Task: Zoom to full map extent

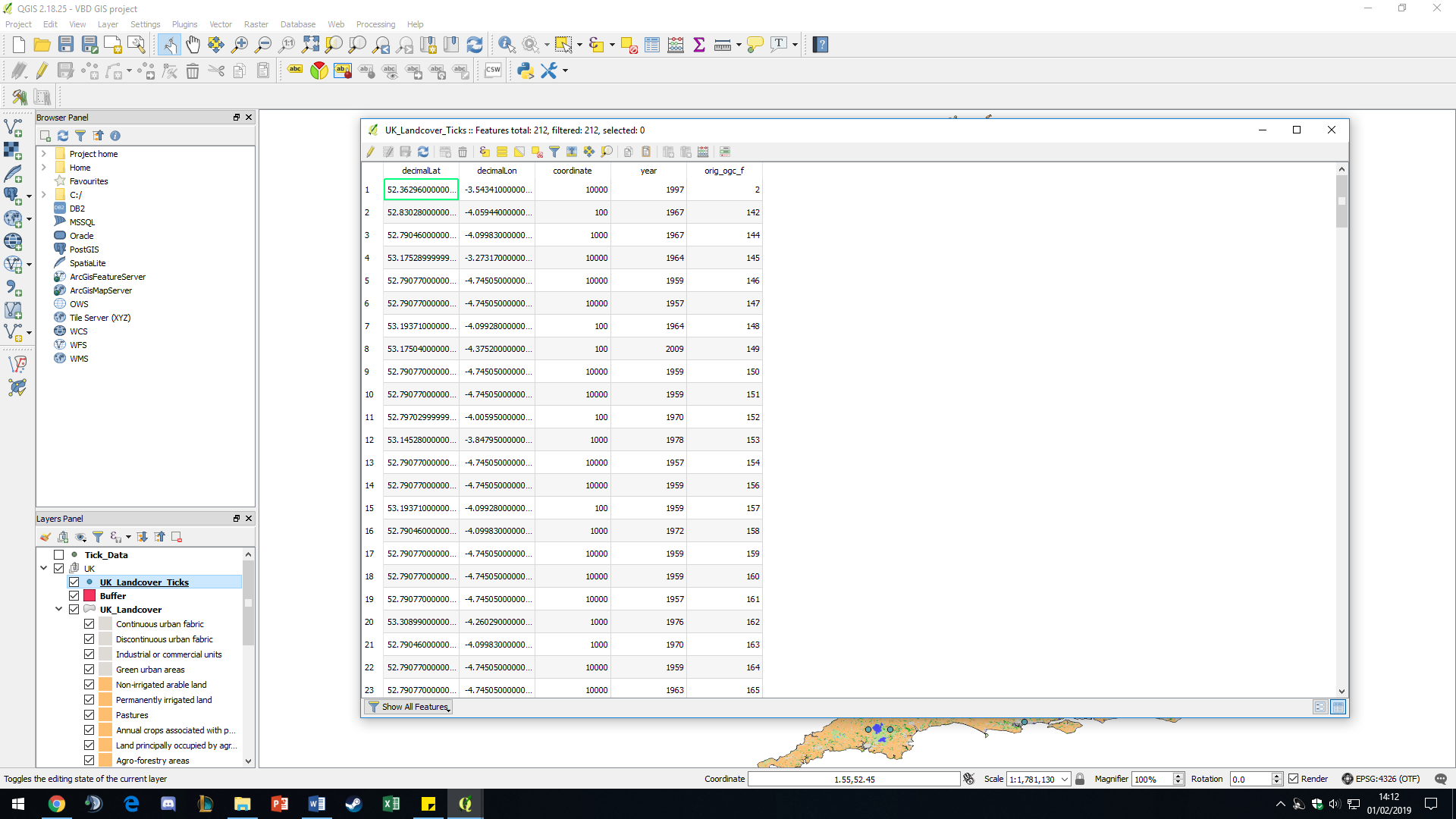Action: 310,45
